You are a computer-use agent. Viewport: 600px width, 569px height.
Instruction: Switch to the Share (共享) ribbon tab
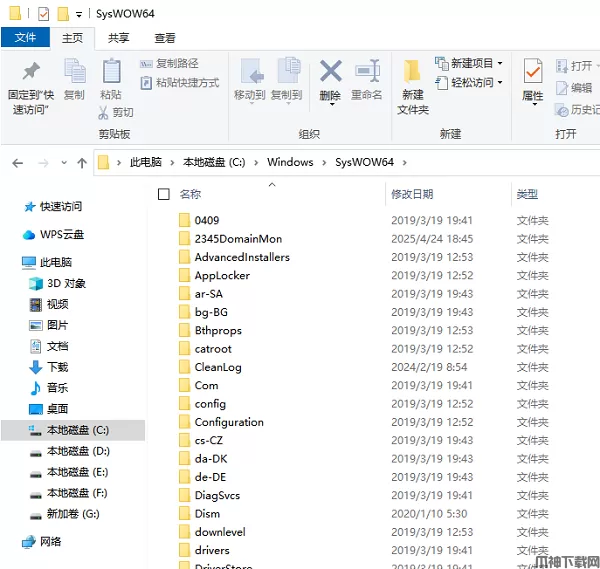(119, 38)
